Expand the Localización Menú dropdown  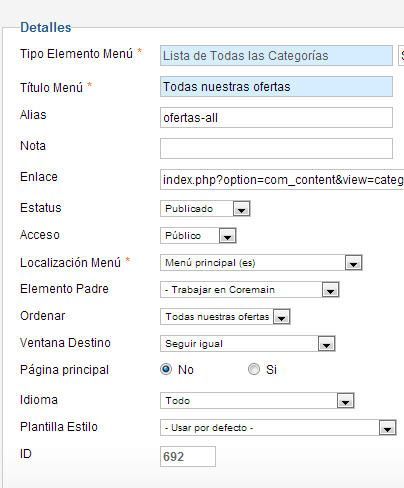pyautogui.click(x=261, y=263)
